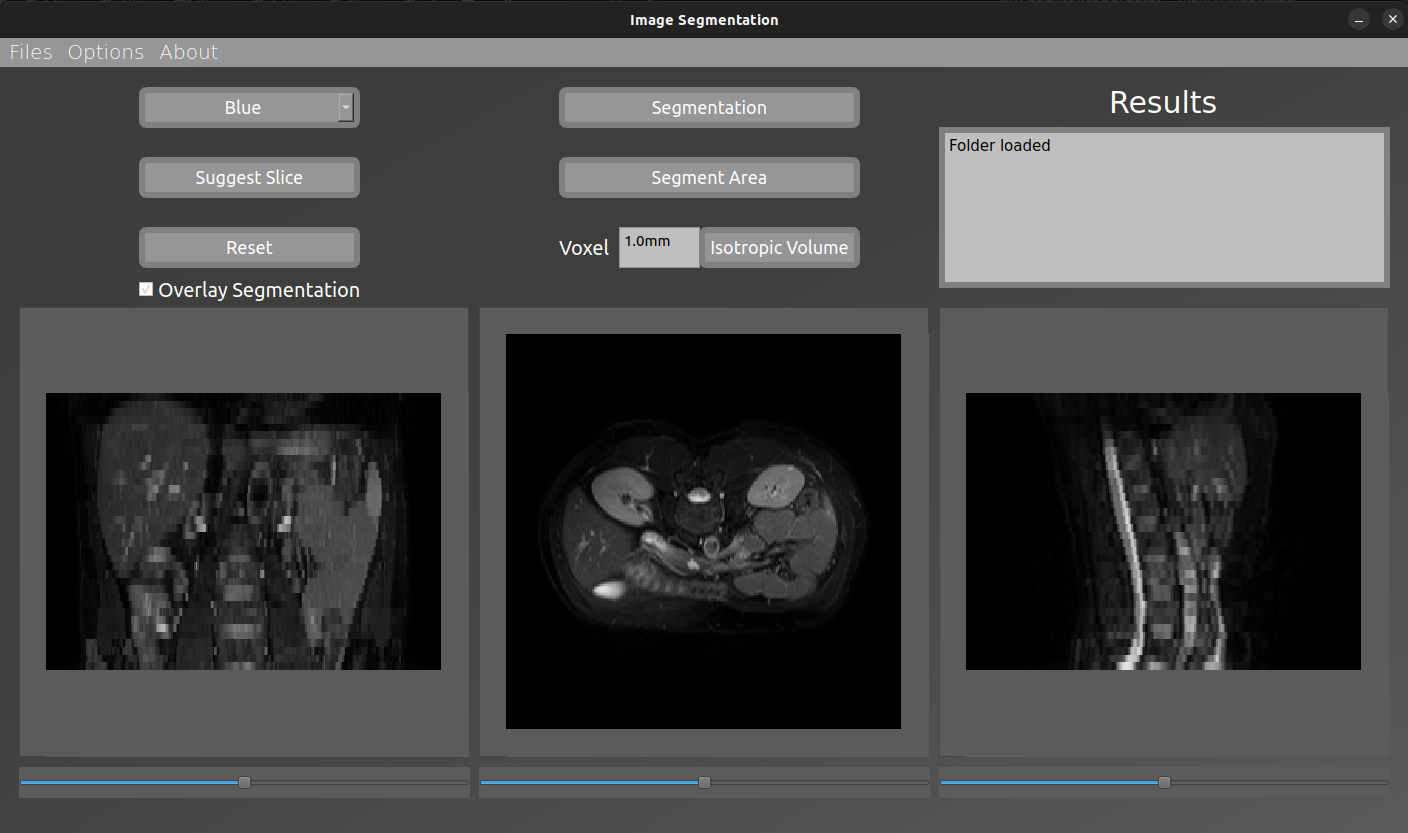Click the sagittal spine MRI image
The image size is (1408, 833).
1163,531
